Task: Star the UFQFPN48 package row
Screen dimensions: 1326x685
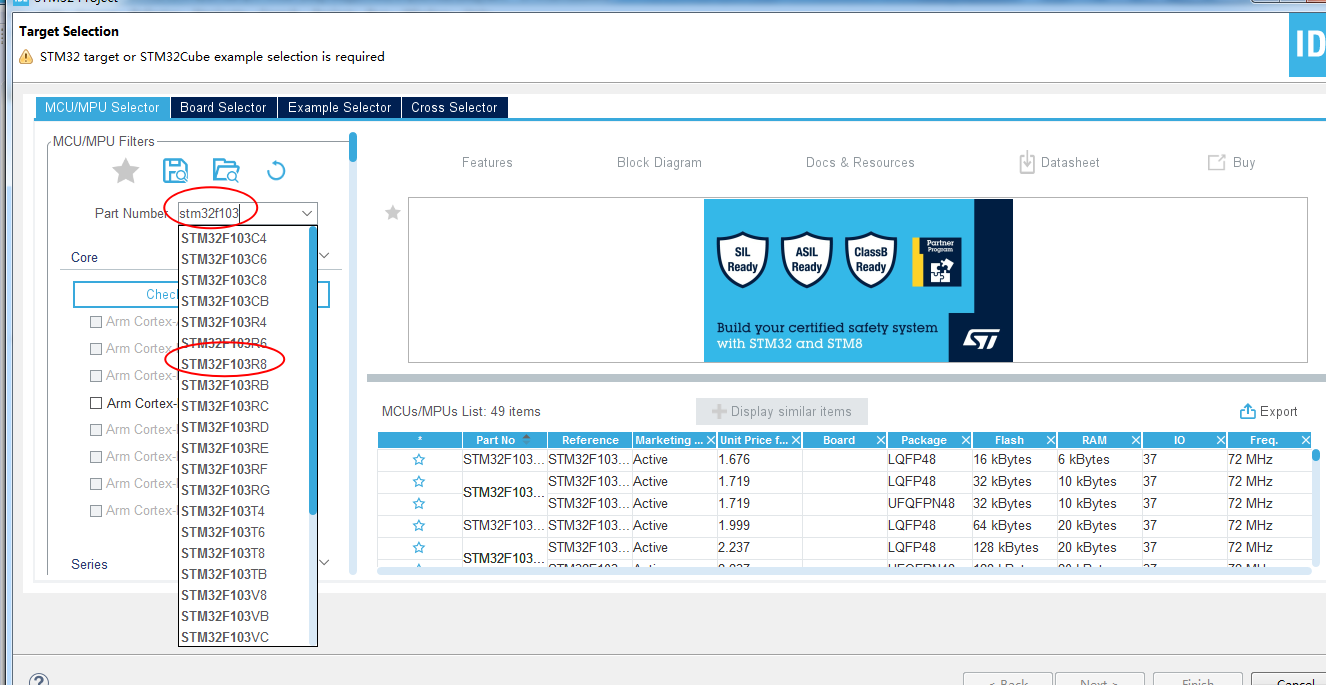Action: tap(419, 504)
